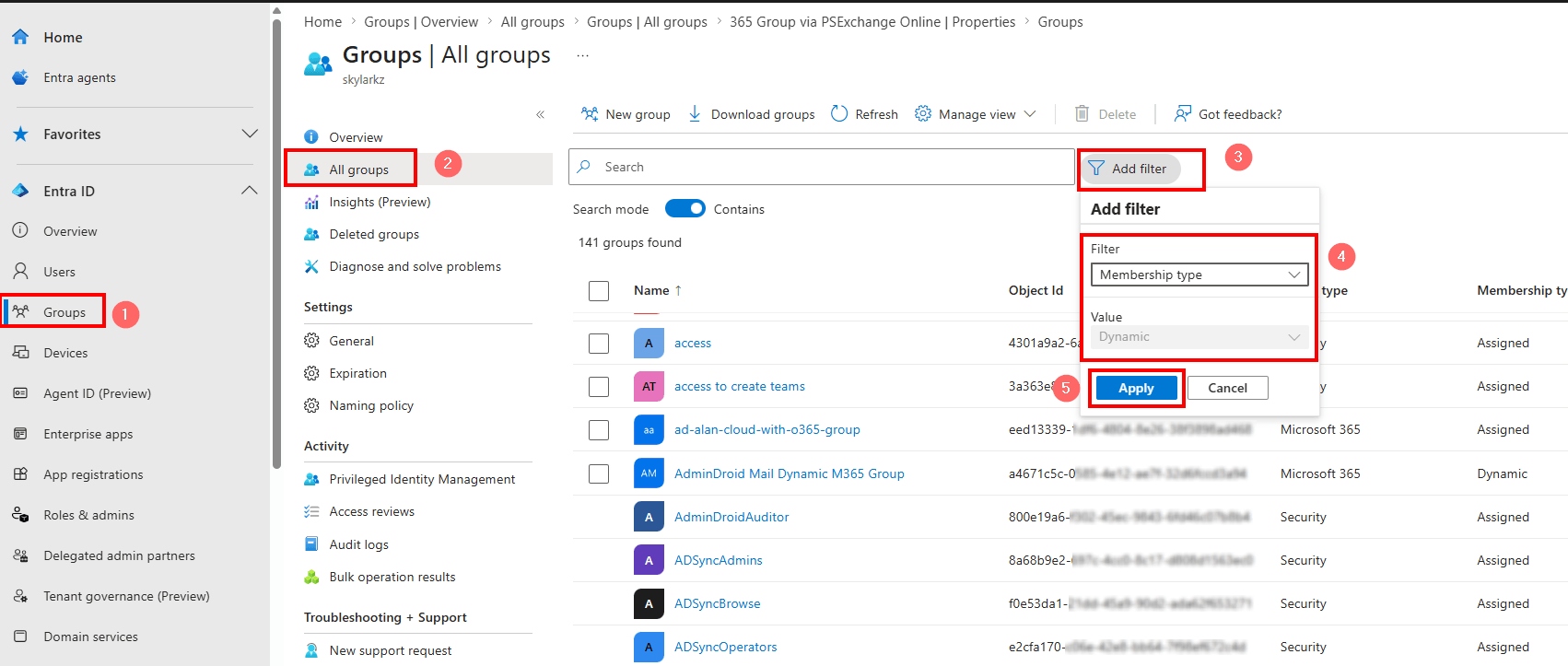Open New support request item
Screen dimensions: 1568x666
point(391,650)
